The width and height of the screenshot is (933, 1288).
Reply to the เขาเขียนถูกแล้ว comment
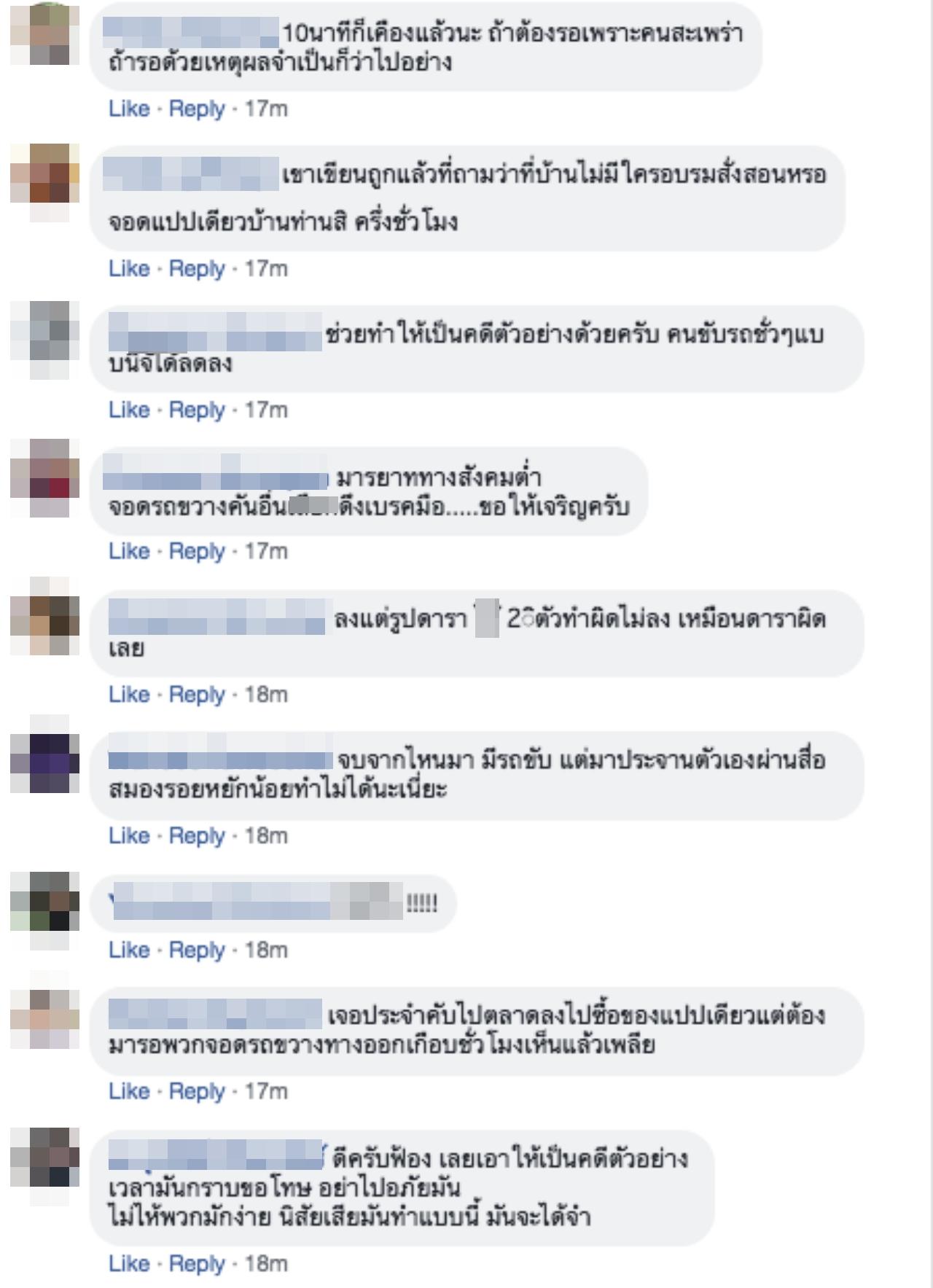(x=197, y=268)
